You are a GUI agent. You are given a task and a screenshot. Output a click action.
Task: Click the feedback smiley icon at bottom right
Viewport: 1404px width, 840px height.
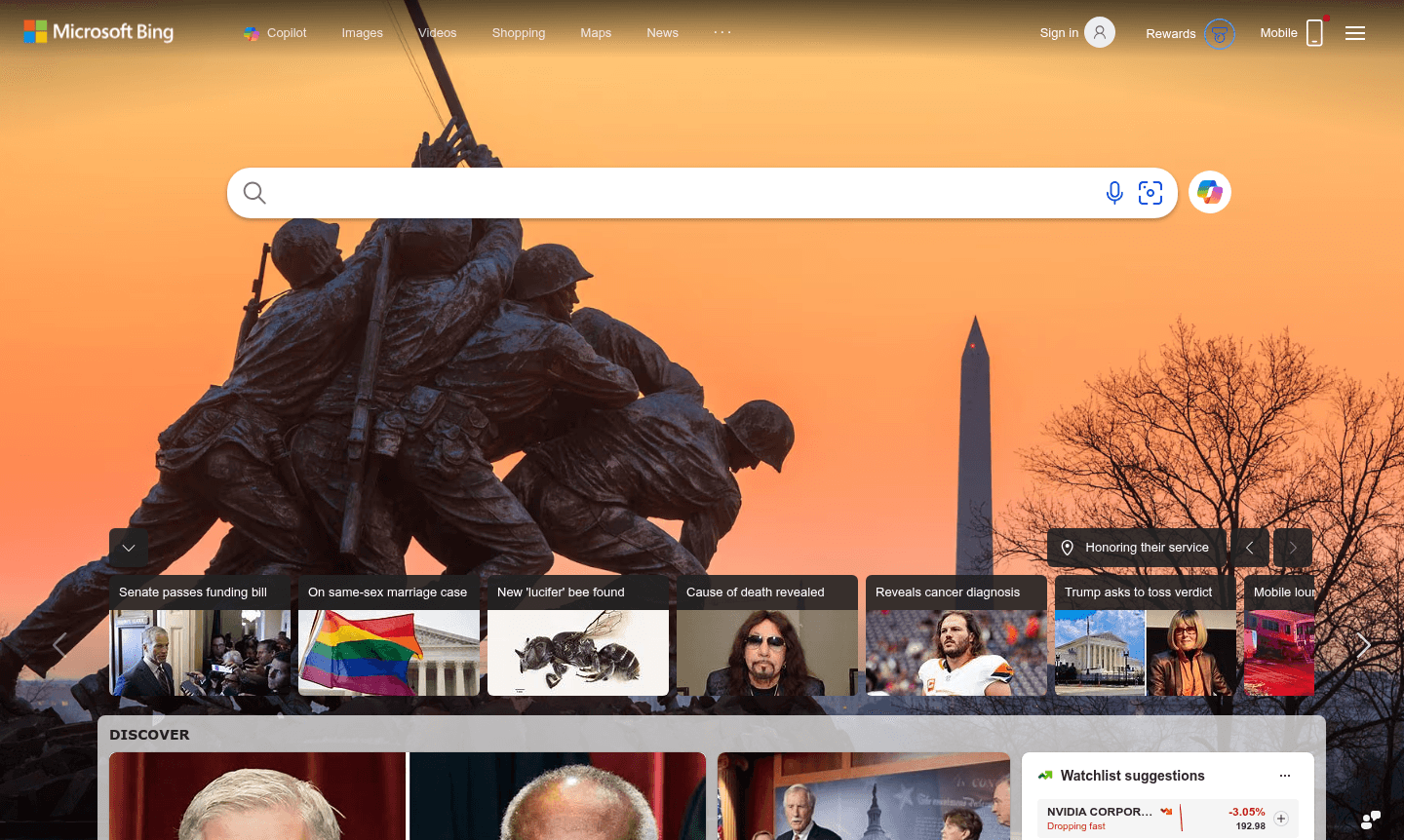click(1371, 820)
